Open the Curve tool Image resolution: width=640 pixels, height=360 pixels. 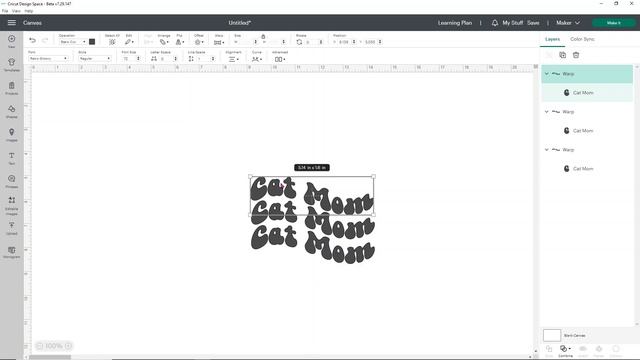256,59
